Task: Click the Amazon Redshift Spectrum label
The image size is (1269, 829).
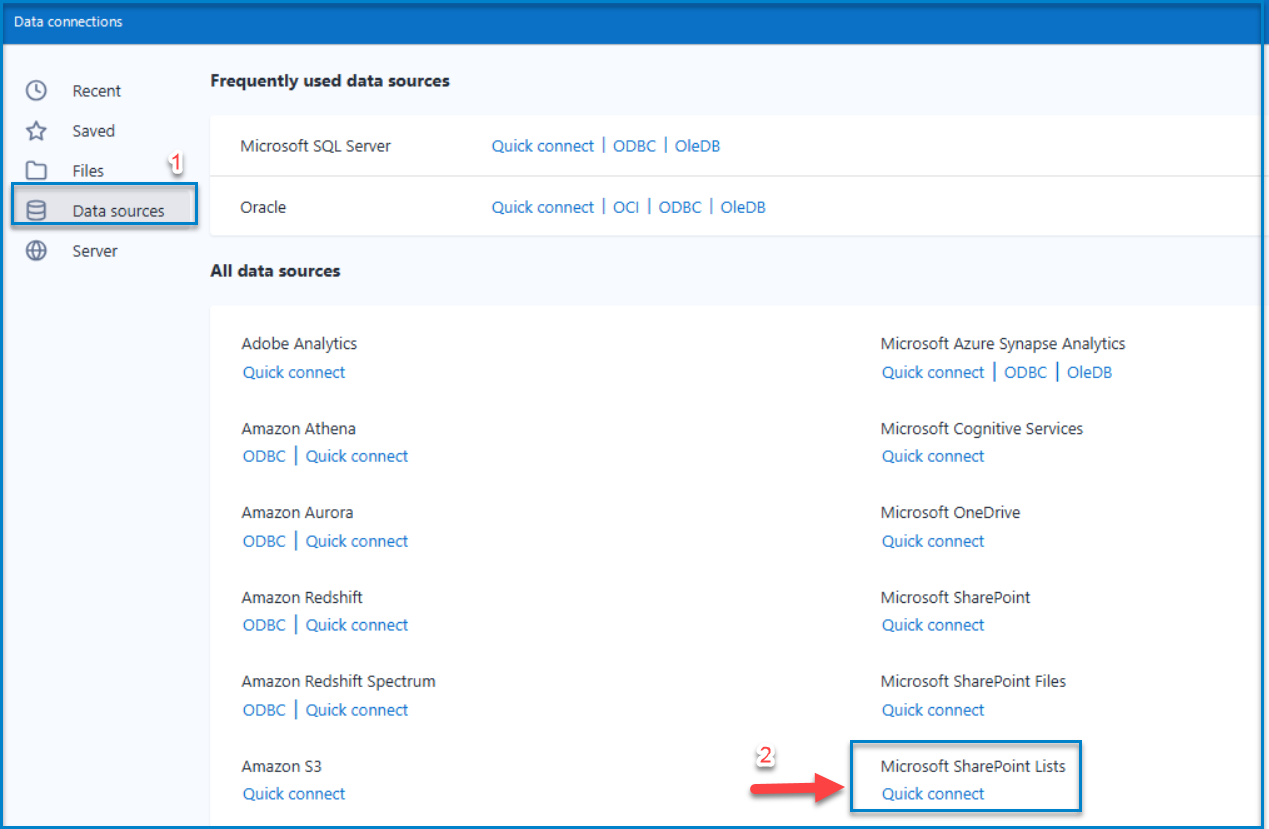Action: pos(338,681)
